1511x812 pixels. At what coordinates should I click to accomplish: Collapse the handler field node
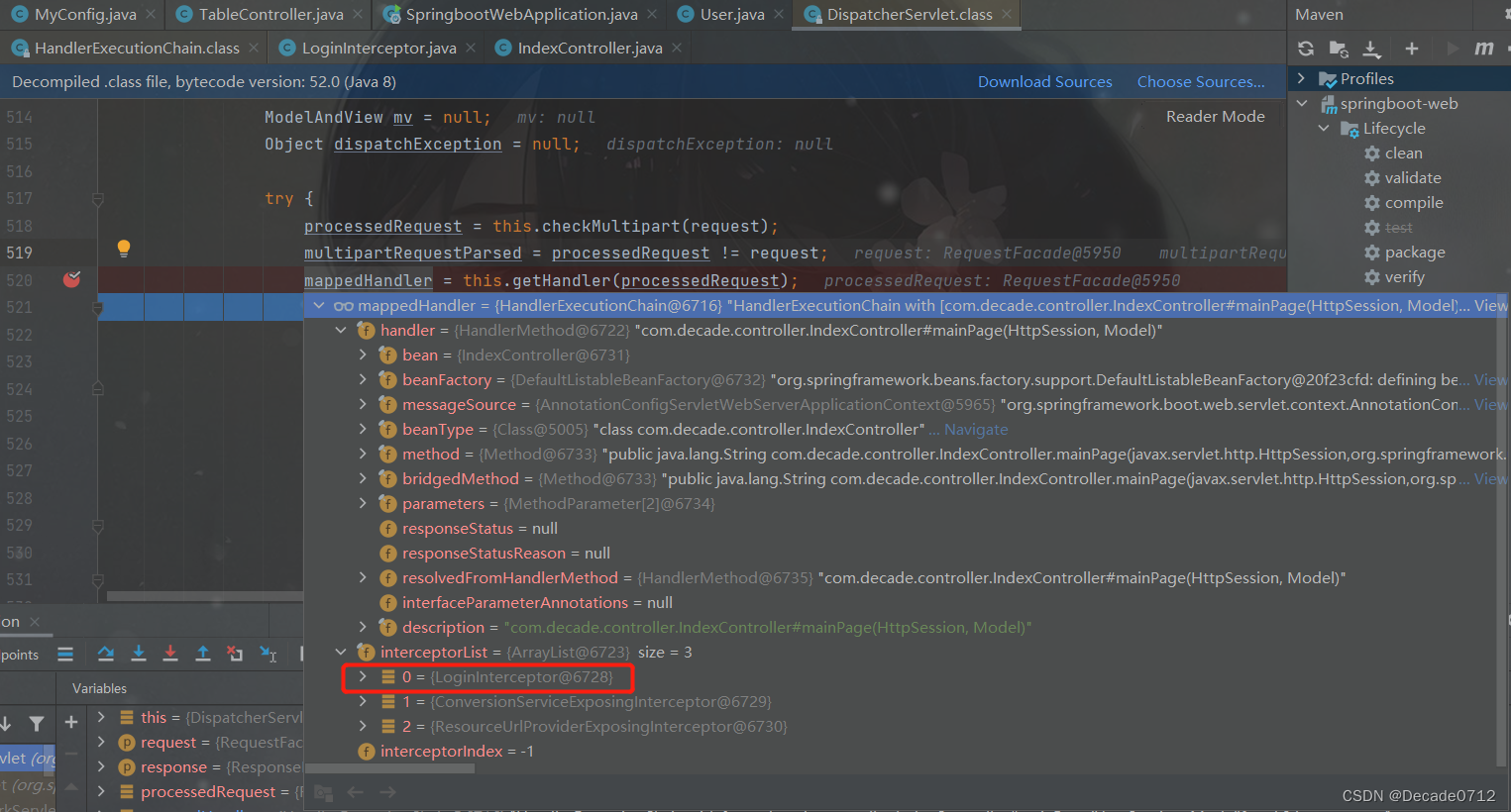(341, 330)
